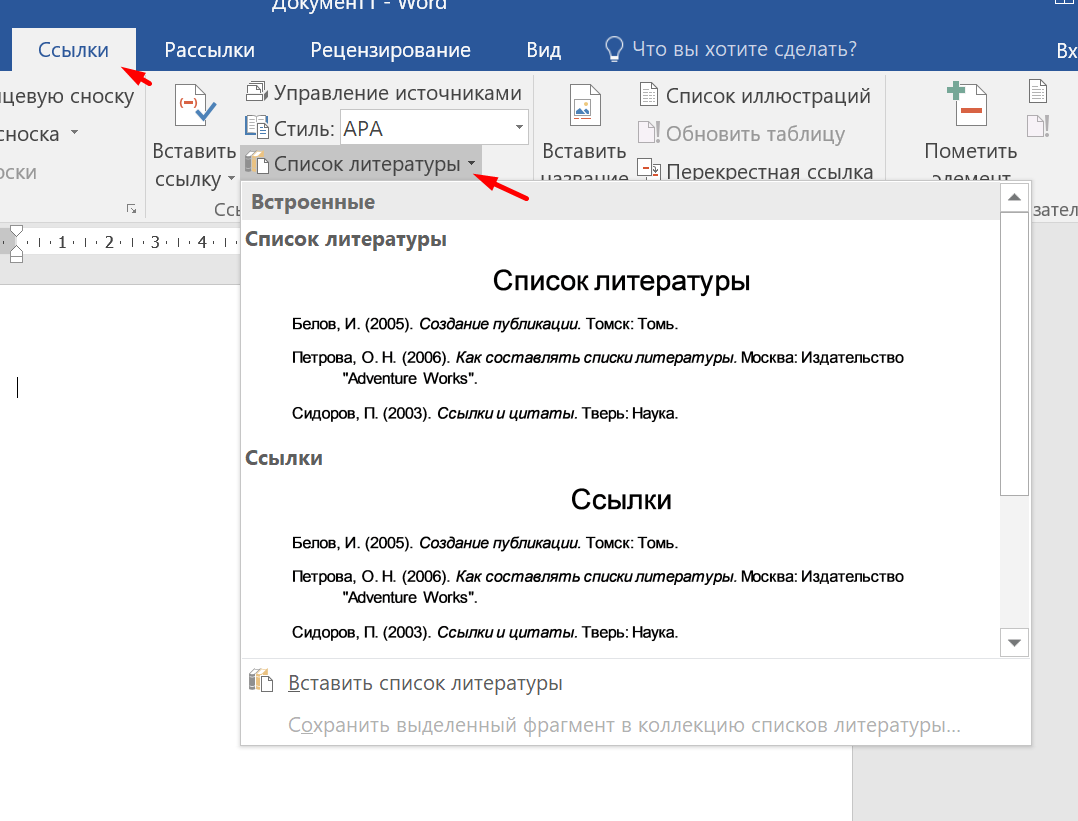This screenshot has height=821, width=1078.
Task: Click the Список иллюстраций icon
Action: [x=649, y=96]
